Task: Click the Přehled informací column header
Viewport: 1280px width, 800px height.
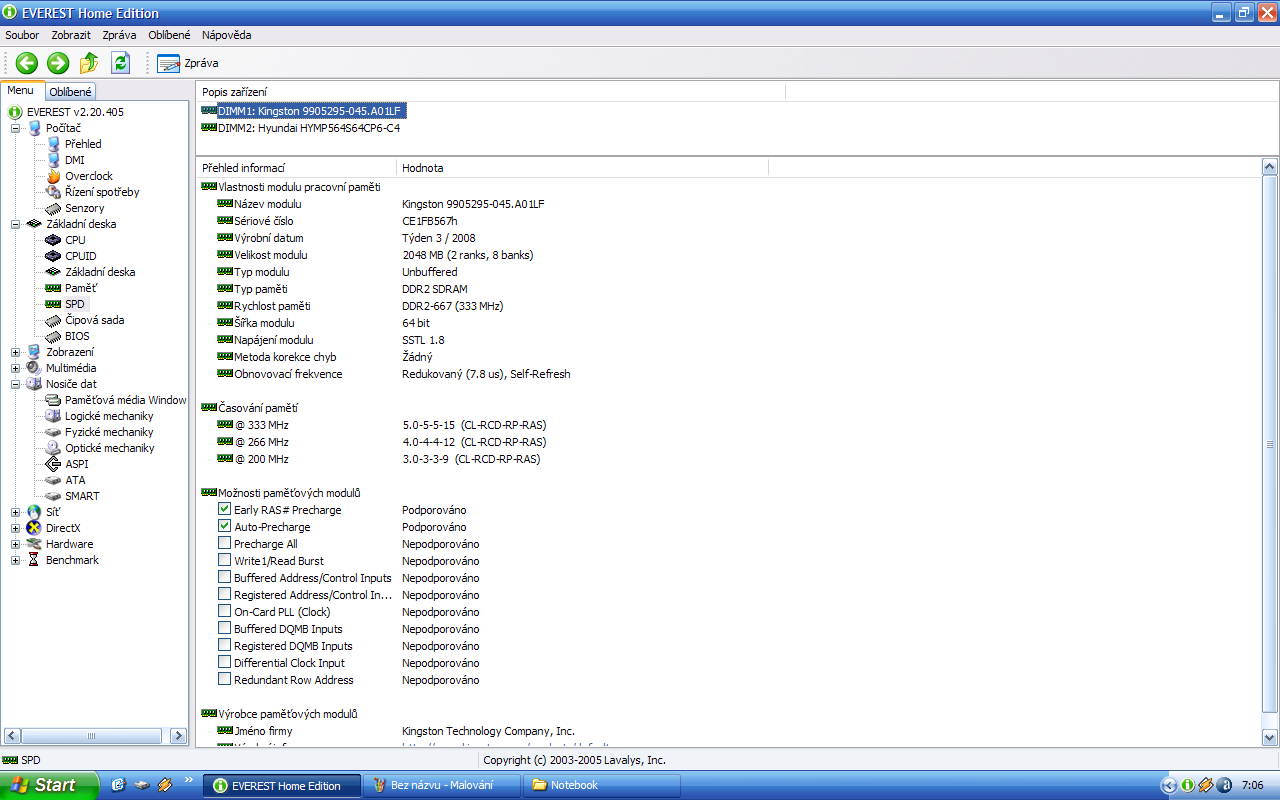Action: click(296, 168)
